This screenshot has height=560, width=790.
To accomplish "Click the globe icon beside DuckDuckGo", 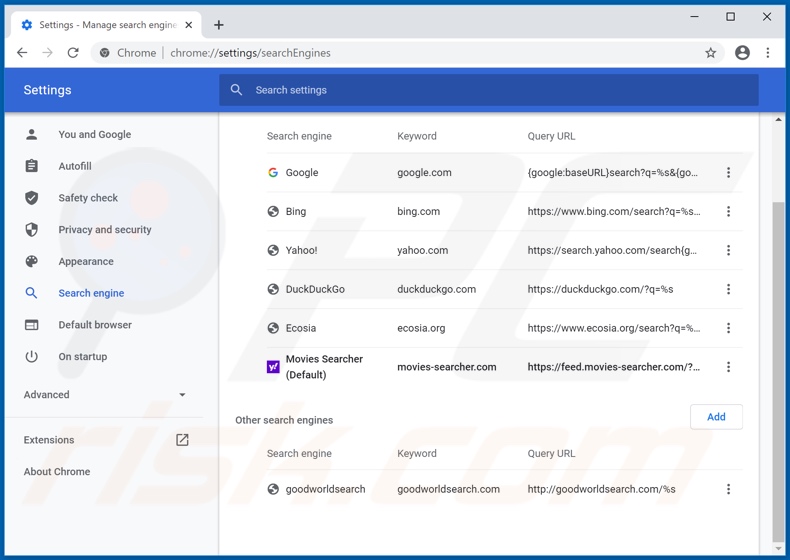I will [273, 289].
